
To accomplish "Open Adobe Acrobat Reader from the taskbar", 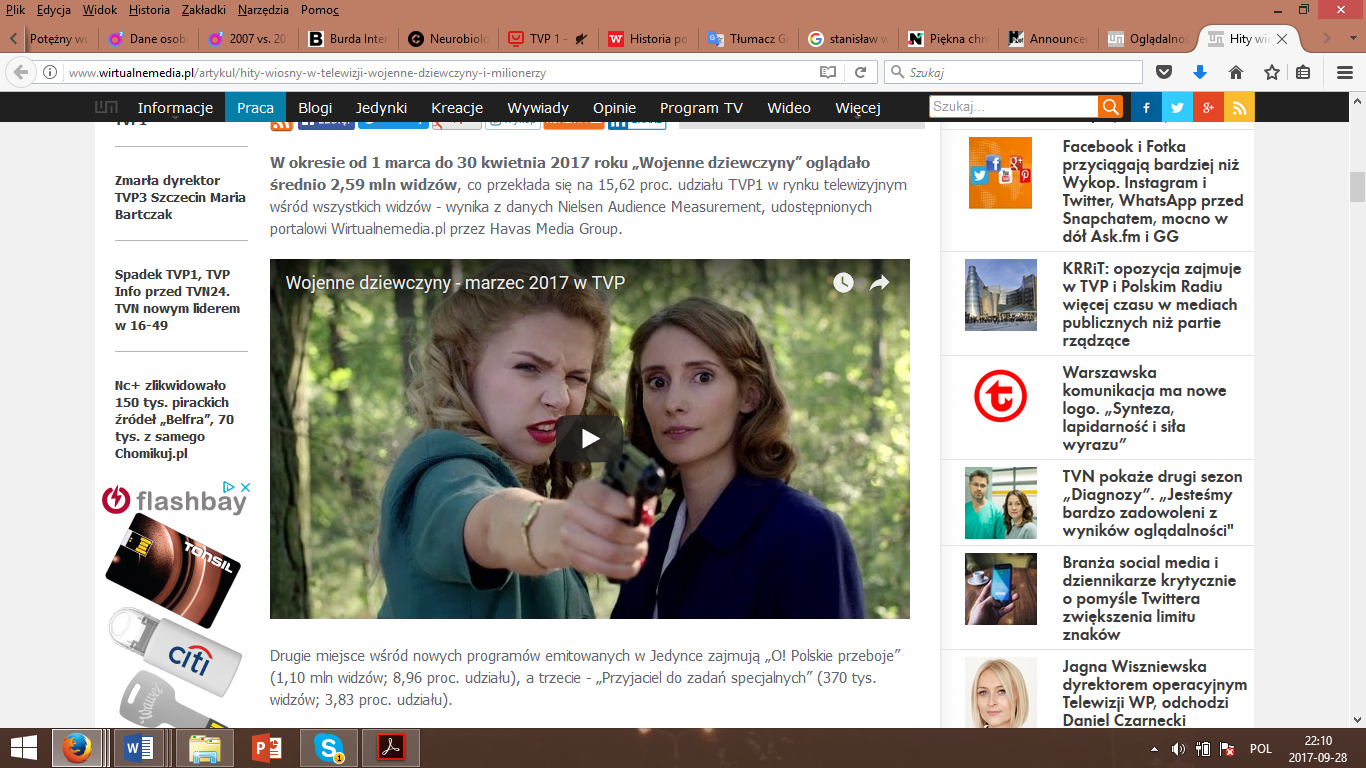I will (x=390, y=747).
